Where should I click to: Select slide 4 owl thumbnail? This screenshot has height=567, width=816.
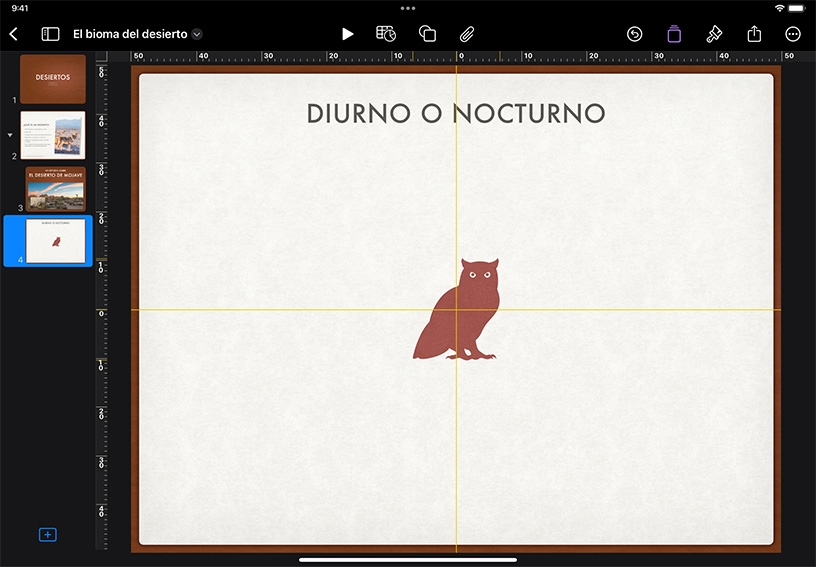click(55, 241)
